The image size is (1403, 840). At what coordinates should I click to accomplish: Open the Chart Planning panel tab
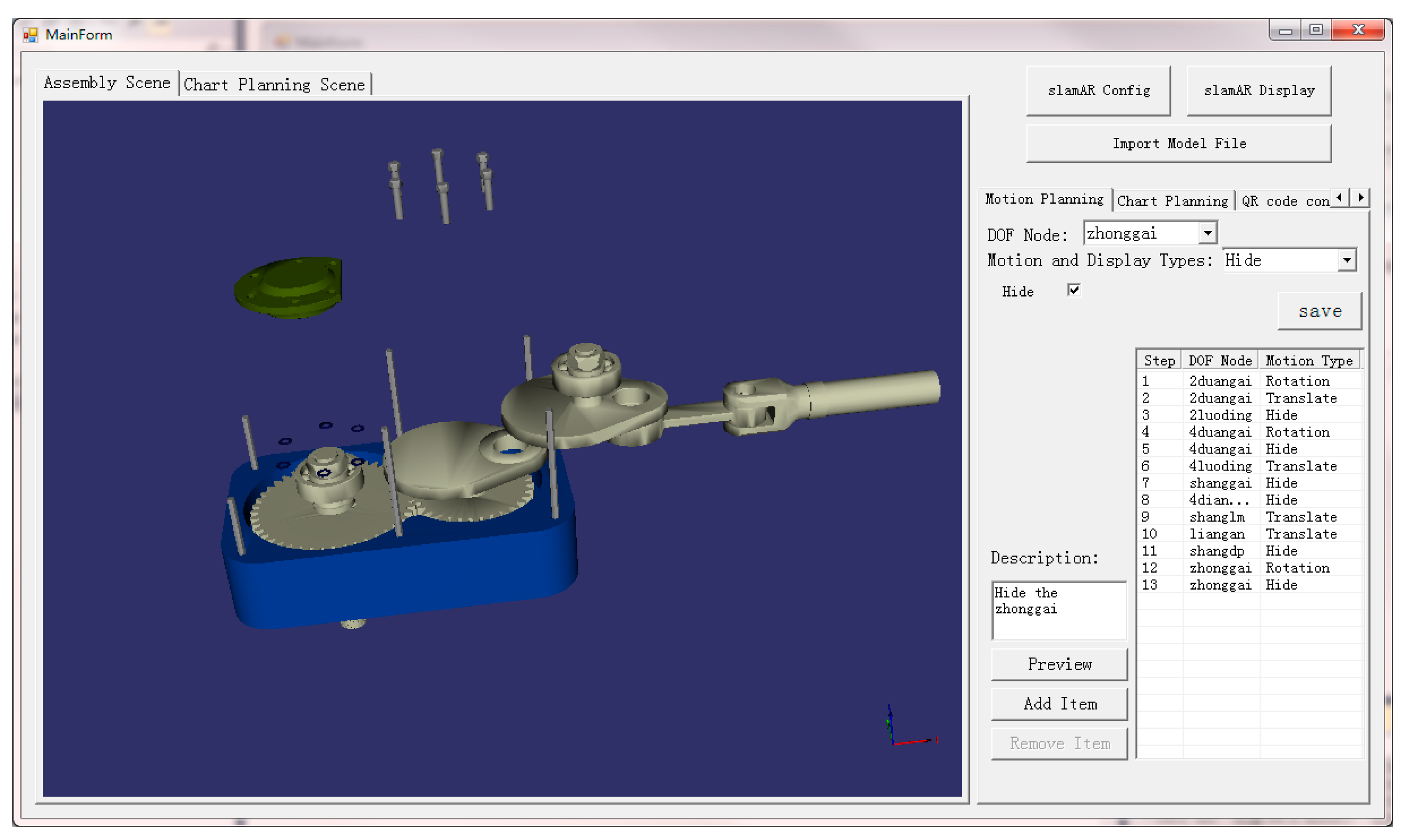(1172, 201)
